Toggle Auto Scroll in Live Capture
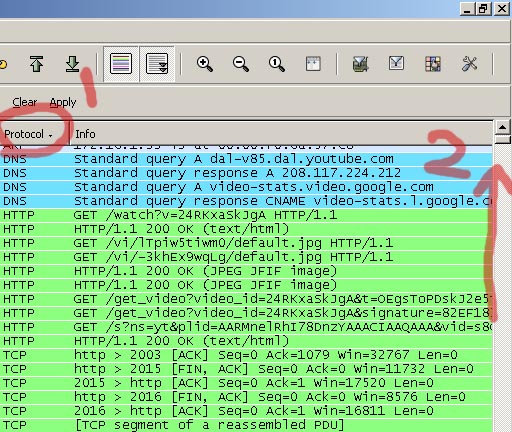Image resolution: width=512 pixels, height=432 pixels. pyautogui.click(x=157, y=64)
